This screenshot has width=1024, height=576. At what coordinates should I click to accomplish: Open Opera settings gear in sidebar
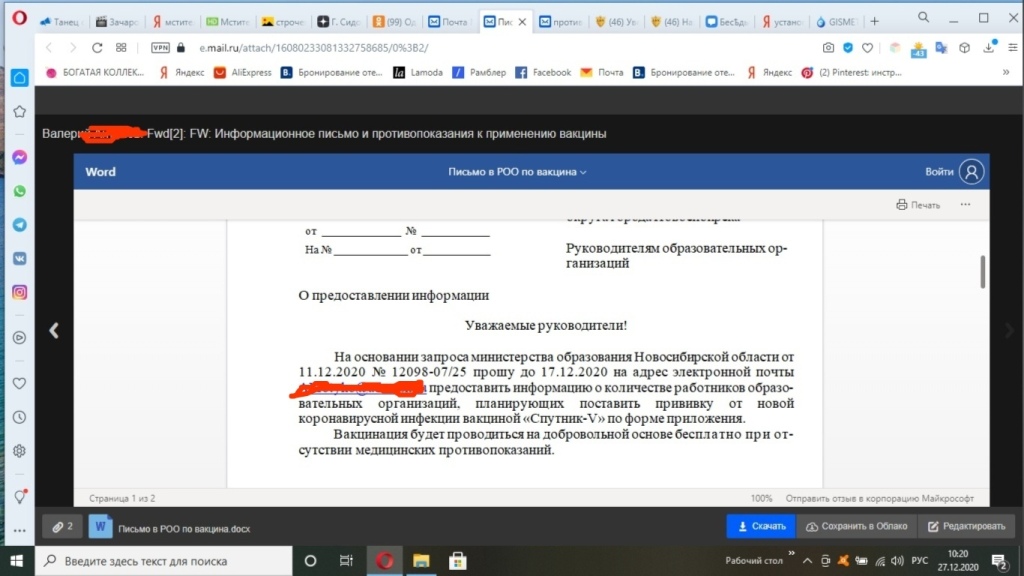[x=19, y=451]
